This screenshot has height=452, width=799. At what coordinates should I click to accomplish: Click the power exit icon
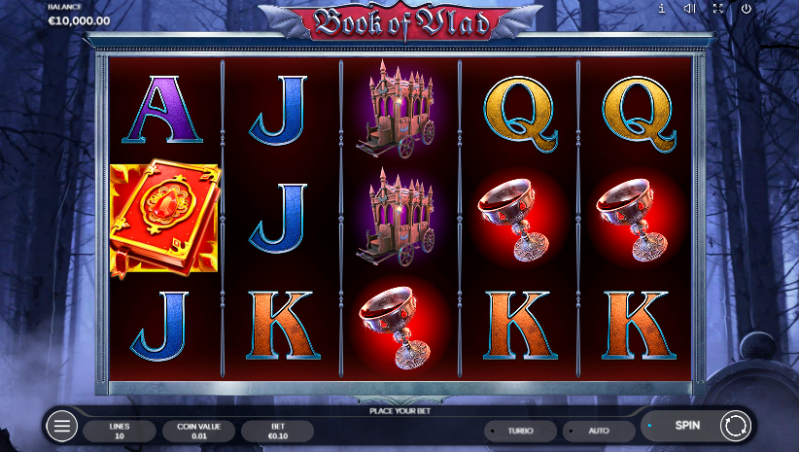(x=746, y=9)
